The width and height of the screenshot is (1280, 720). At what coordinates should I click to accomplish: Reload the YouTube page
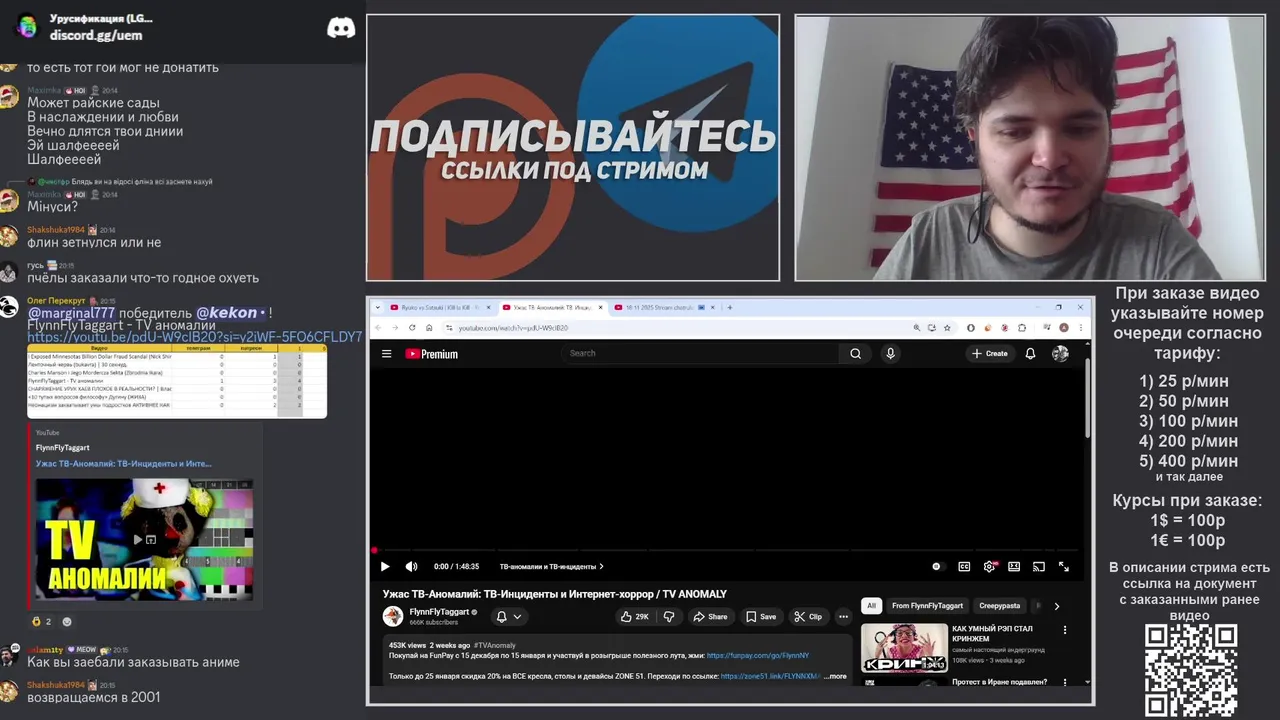pyautogui.click(x=412, y=328)
